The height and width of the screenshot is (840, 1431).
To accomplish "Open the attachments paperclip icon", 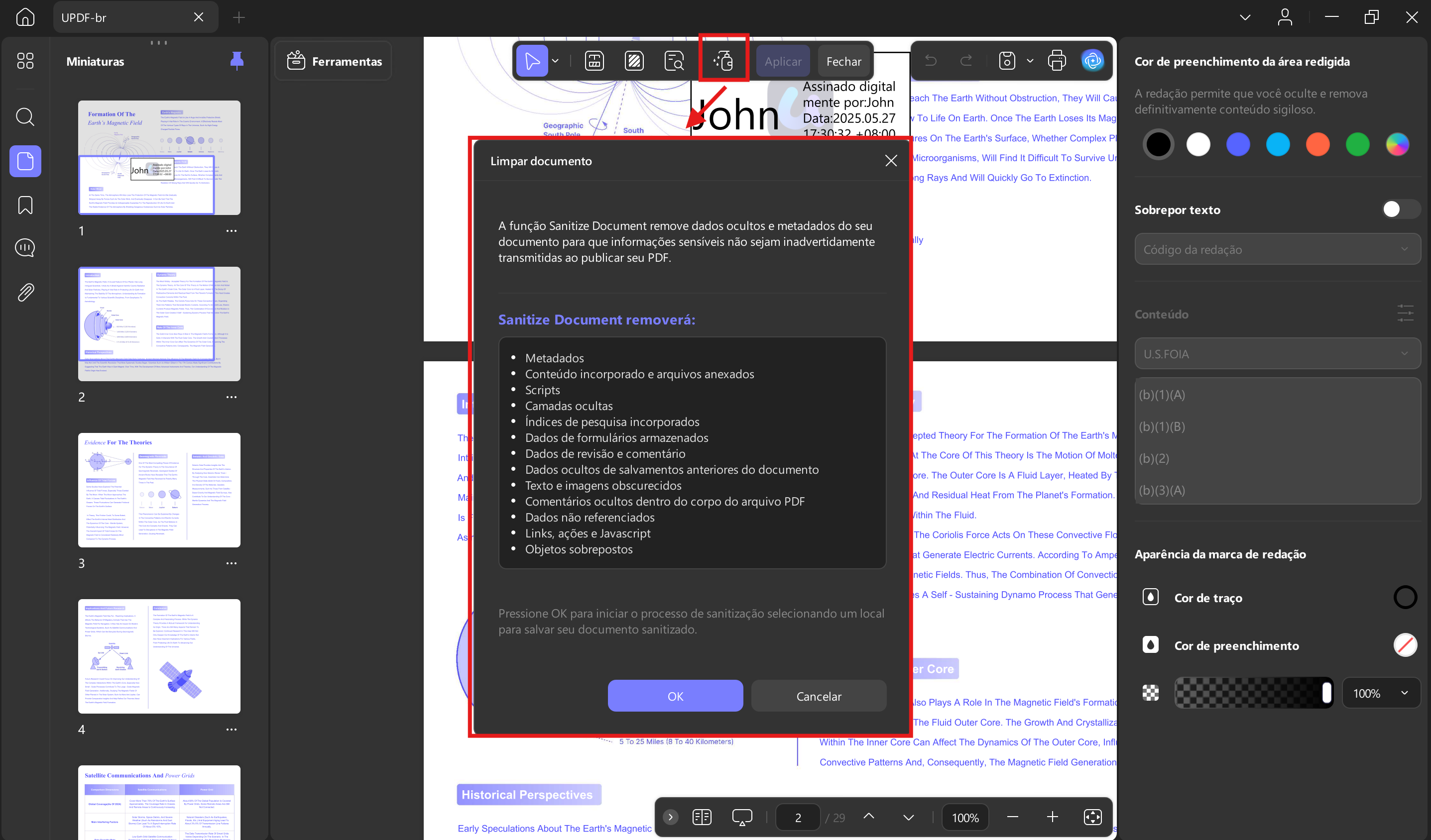I will [25, 292].
